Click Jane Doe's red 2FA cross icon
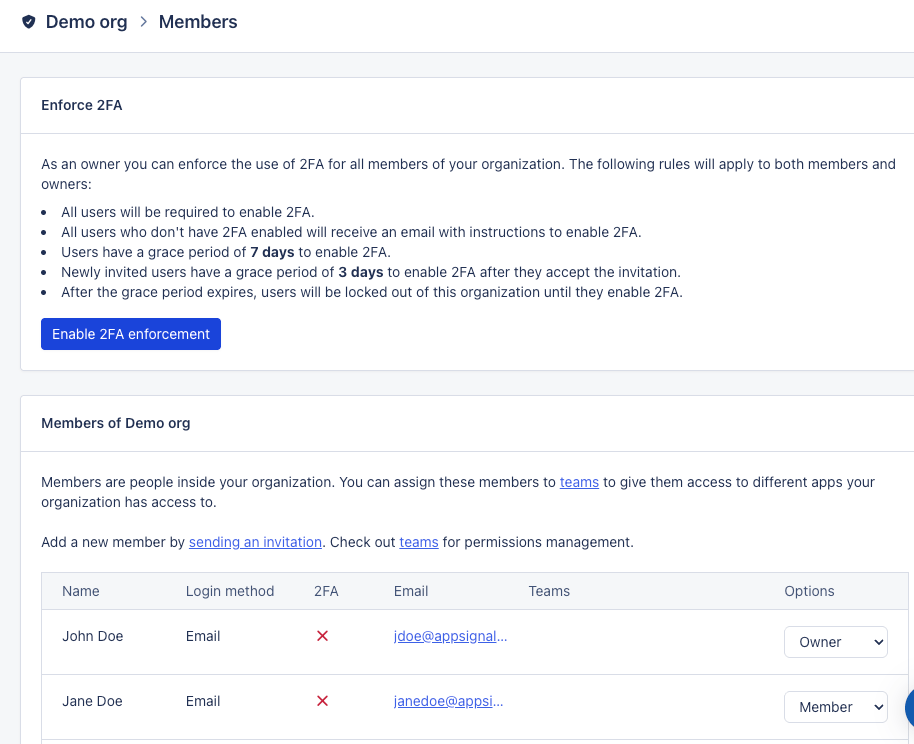Viewport: 914px width, 744px height. pos(322,701)
